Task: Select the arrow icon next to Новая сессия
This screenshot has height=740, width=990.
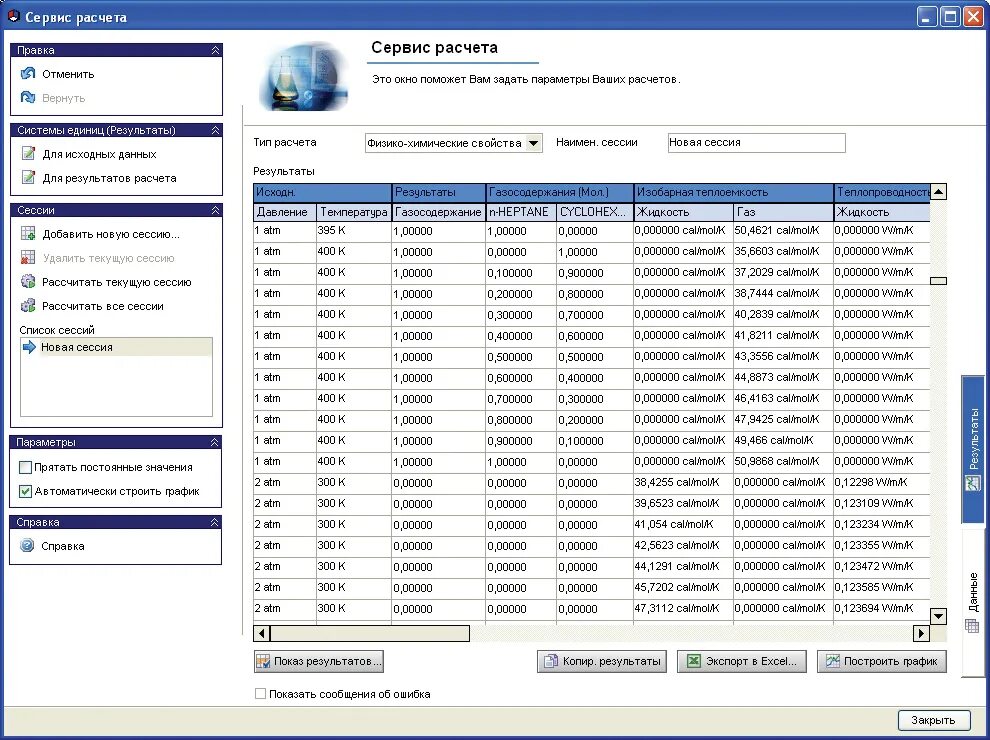Action: tap(29, 347)
